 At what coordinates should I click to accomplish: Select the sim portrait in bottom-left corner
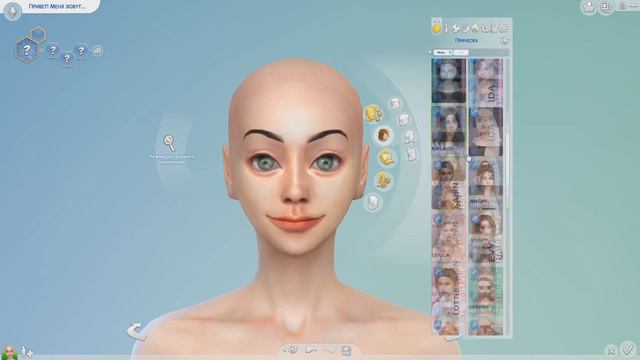[9, 352]
